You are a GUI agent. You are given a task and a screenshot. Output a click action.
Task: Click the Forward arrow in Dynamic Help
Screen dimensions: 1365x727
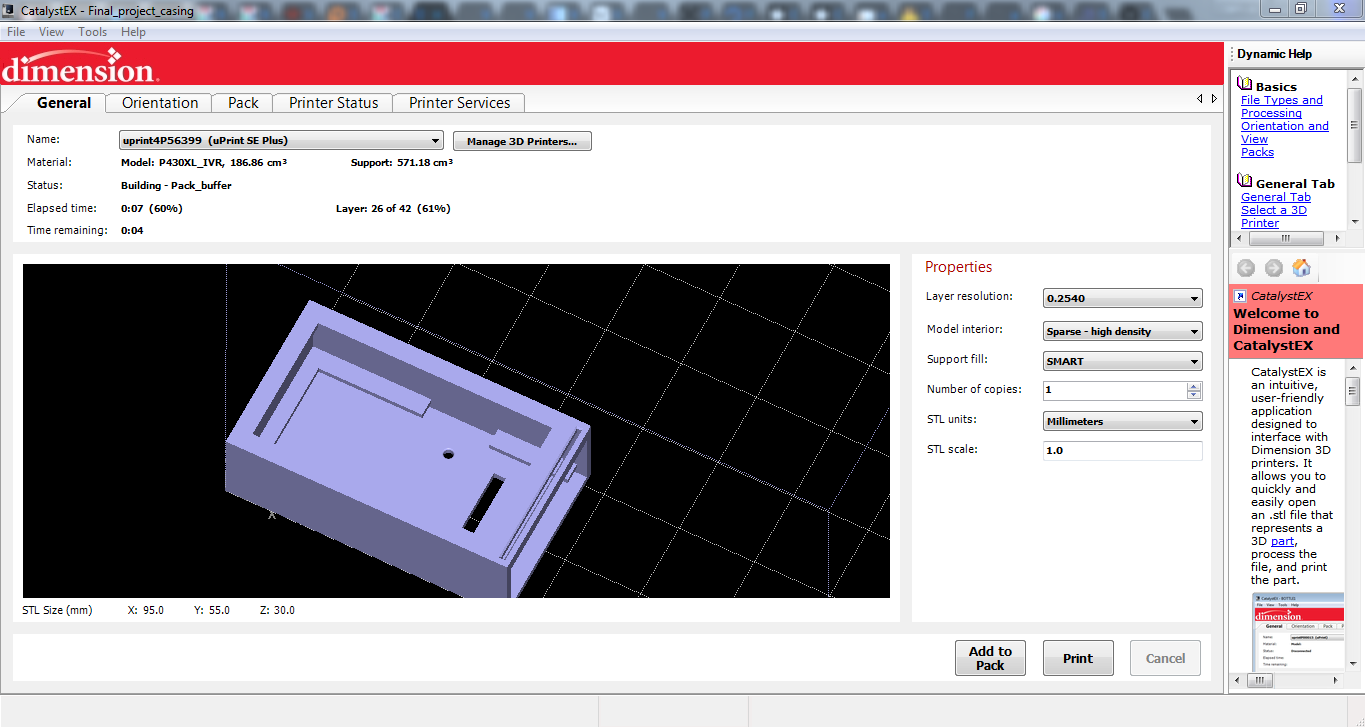(1274, 268)
